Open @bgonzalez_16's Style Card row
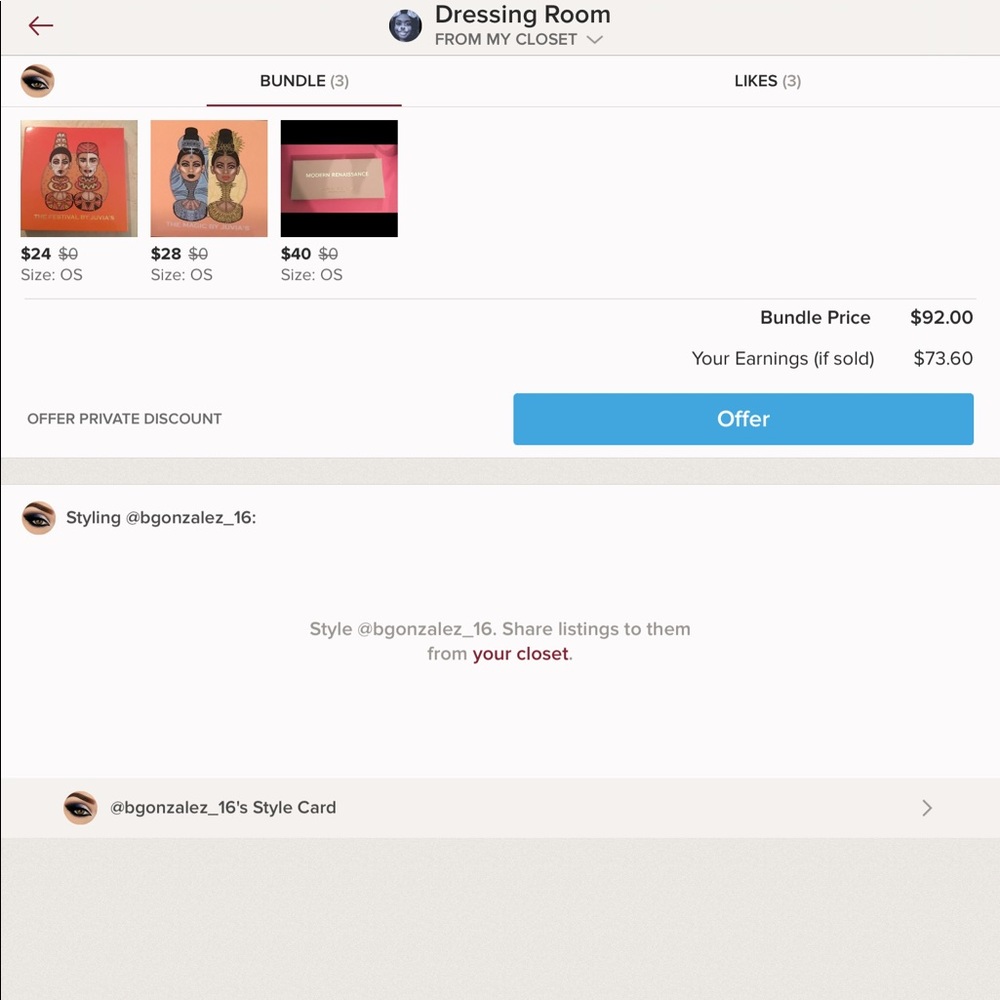The width and height of the screenshot is (1000, 1000). 500,808
